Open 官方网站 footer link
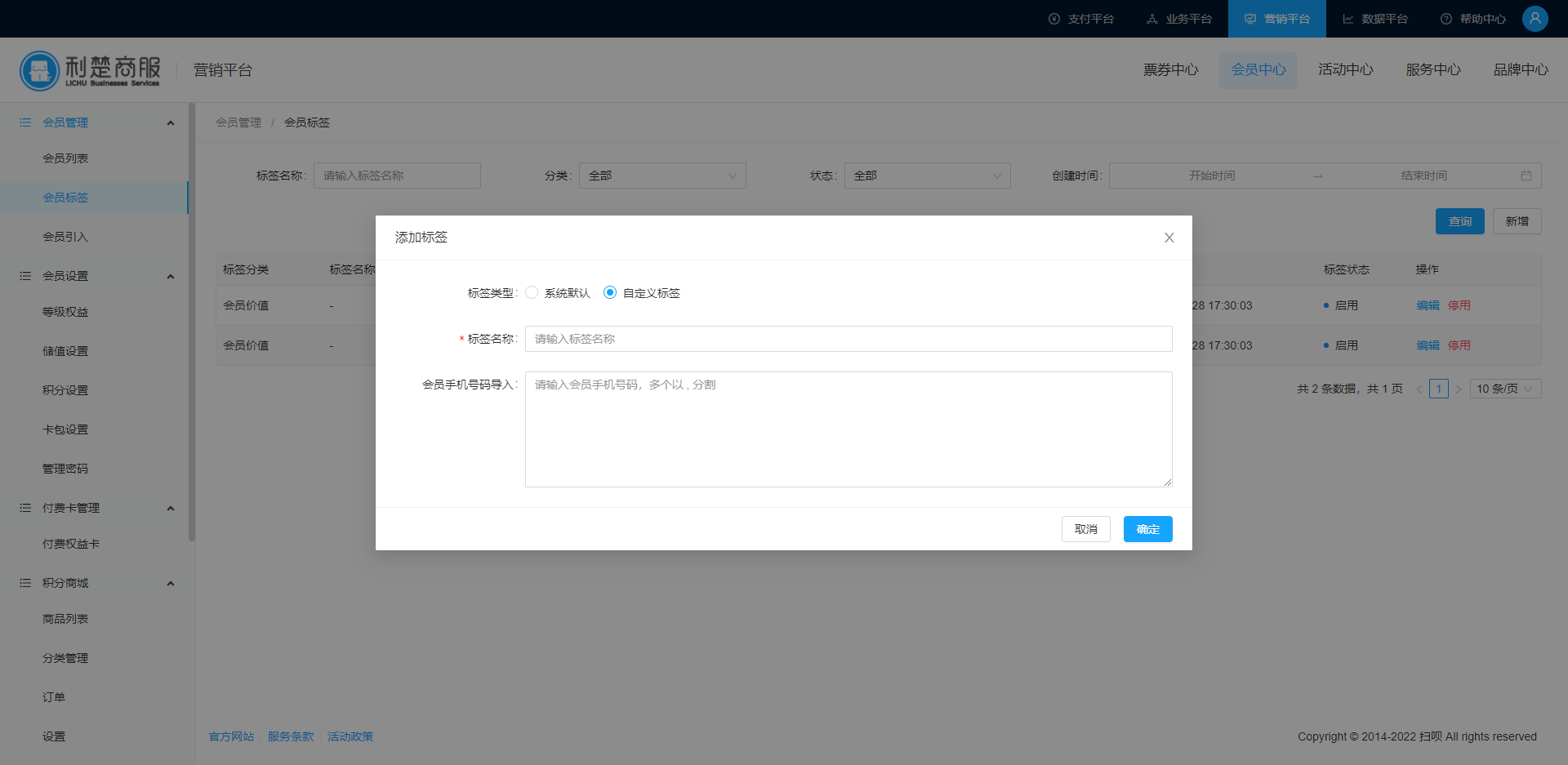The image size is (1568, 765). pos(231,736)
